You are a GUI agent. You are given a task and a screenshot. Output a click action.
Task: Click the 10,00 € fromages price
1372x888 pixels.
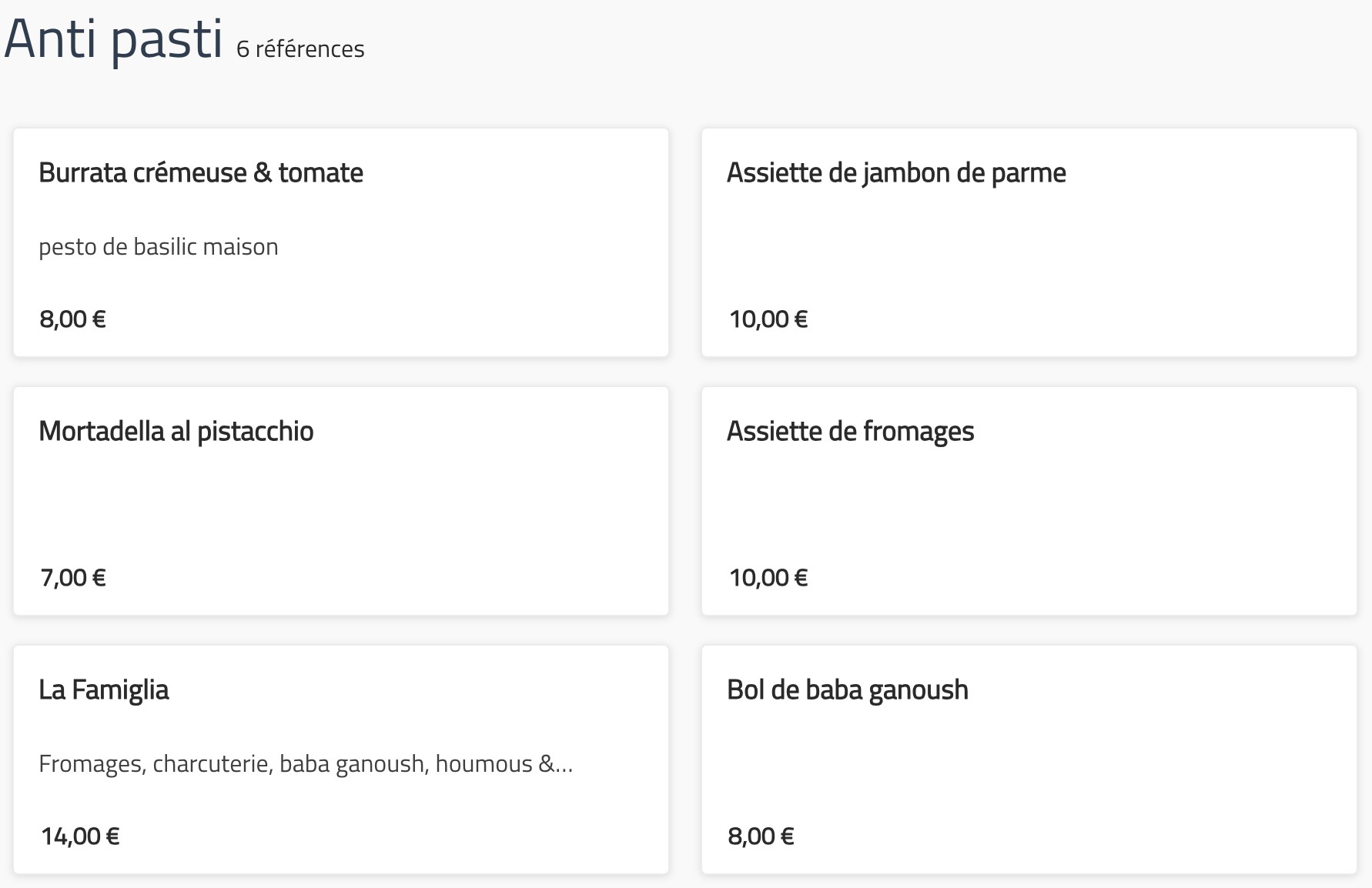768,578
